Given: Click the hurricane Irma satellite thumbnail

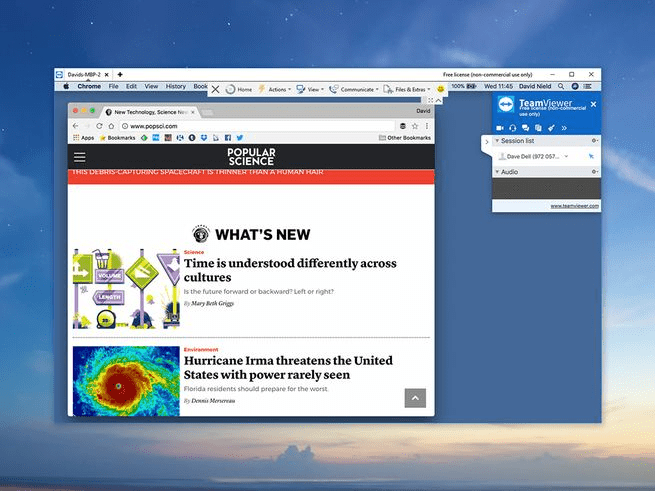Looking at the screenshot, I should tap(126, 381).
